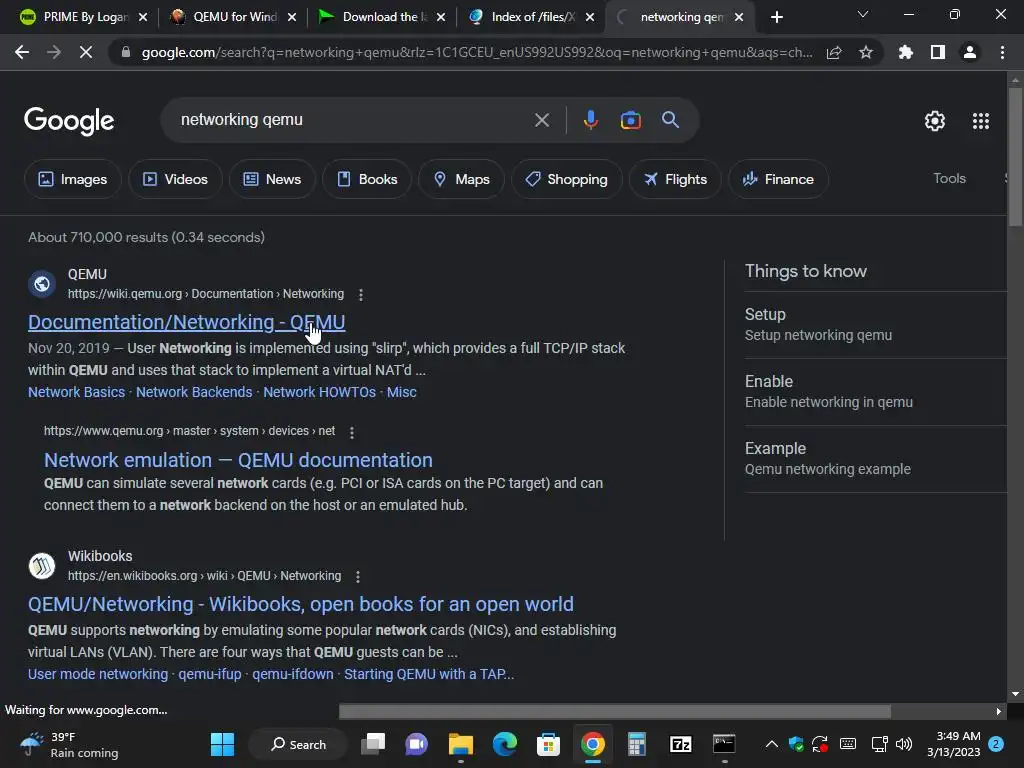Bookmark this page with star icon

tap(866, 52)
